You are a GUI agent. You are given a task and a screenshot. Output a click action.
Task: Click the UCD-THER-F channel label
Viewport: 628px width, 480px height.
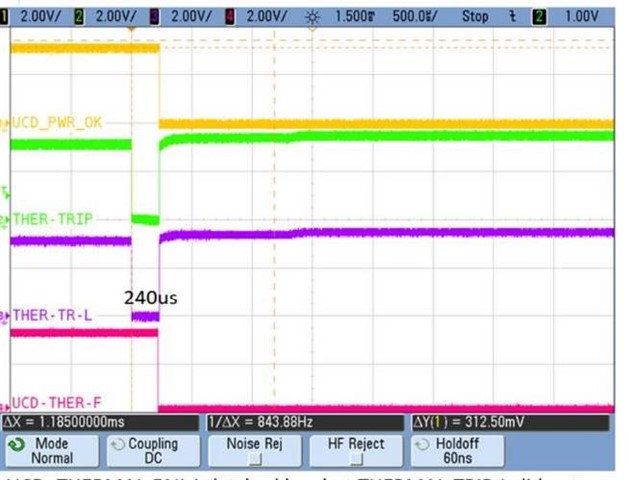pos(56,403)
